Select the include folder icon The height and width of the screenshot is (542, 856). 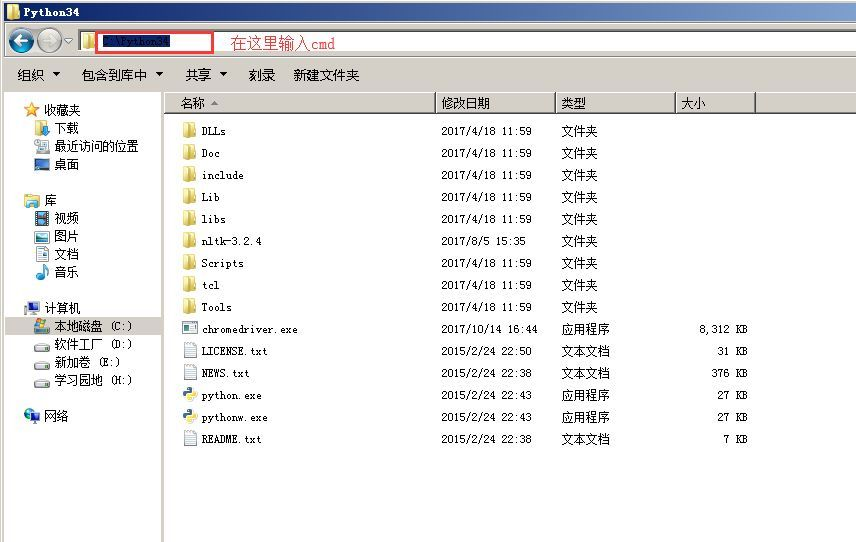point(189,175)
